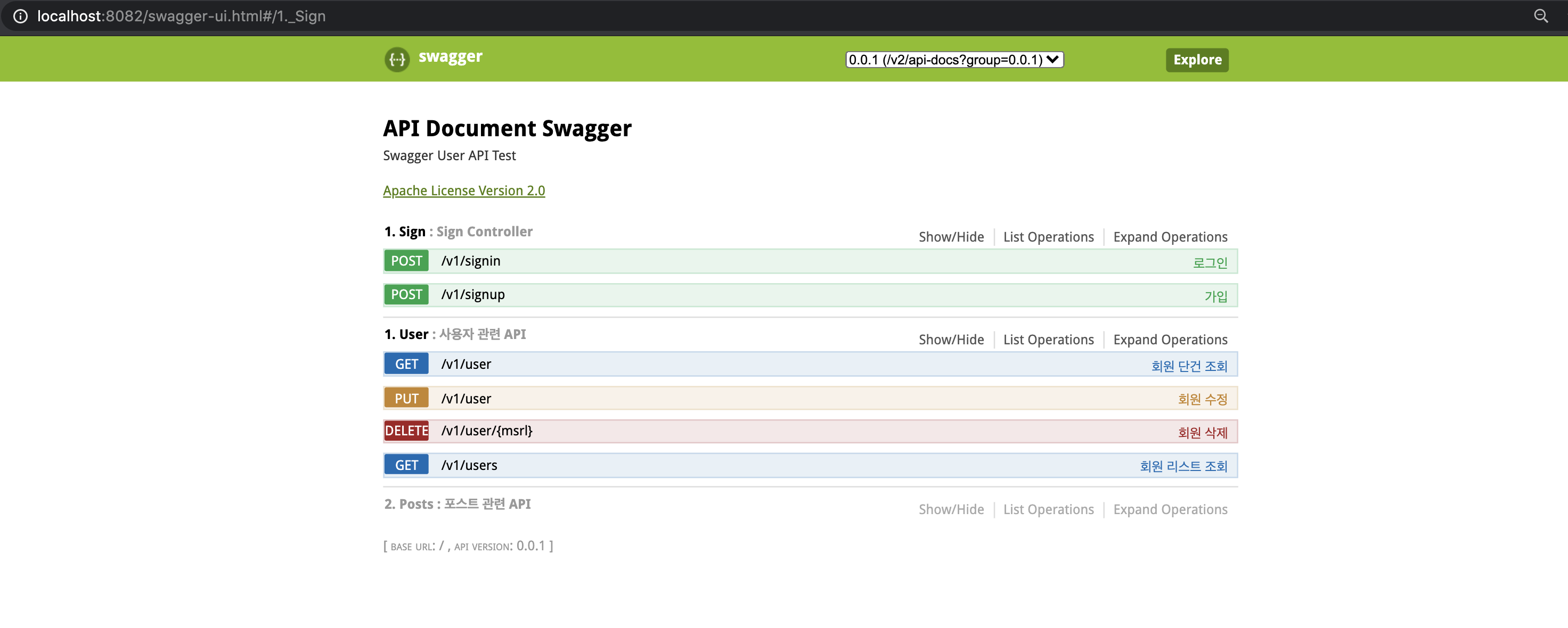Click the swagger logo icon
The image size is (1568, 628).
tap(397, 59)
